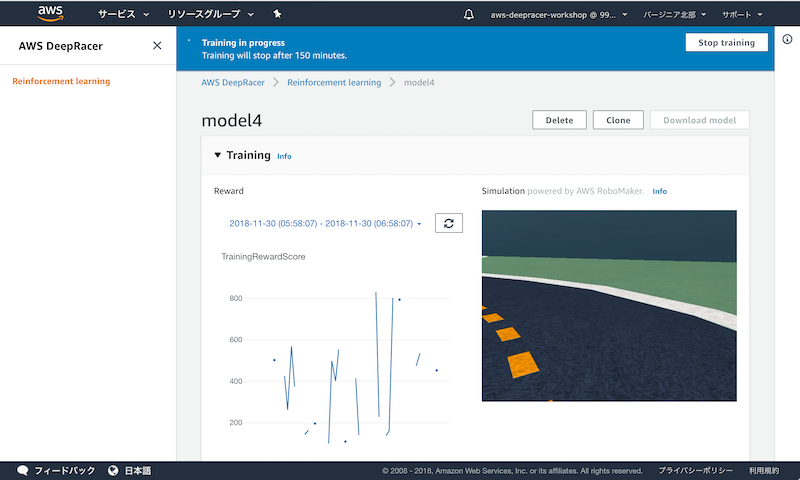The image size is (800, 480).
Task: Open the favorites pin star icon
Action: coord(277,14)
